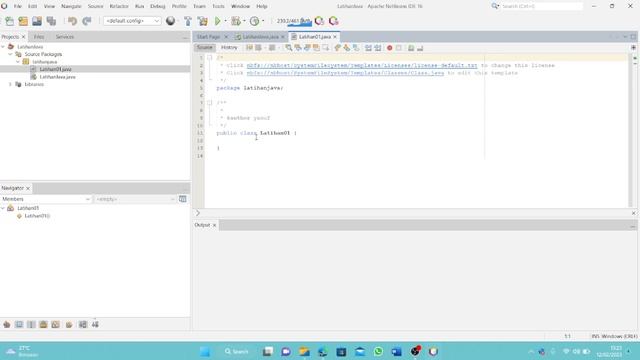This screenshot has height=360, width=640.
Task: Click the globe browser icon in toolbar
Action: point(171,21)
